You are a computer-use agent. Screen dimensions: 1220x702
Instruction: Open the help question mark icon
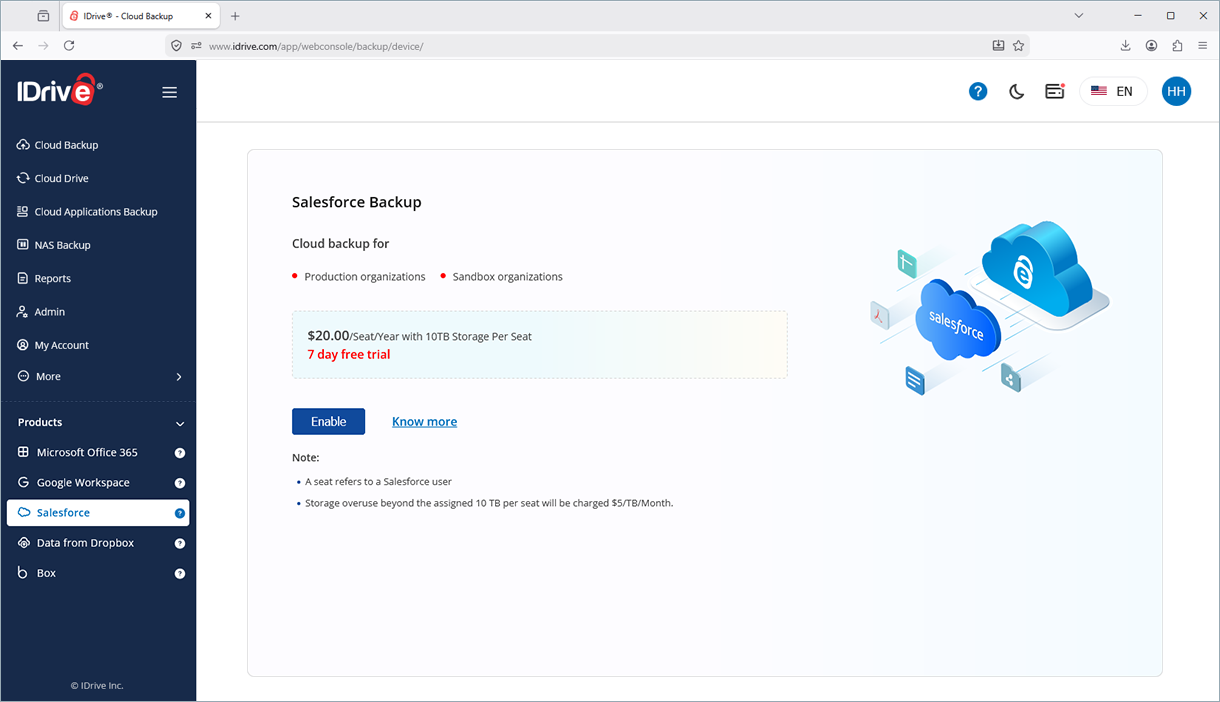coord(978,91)
